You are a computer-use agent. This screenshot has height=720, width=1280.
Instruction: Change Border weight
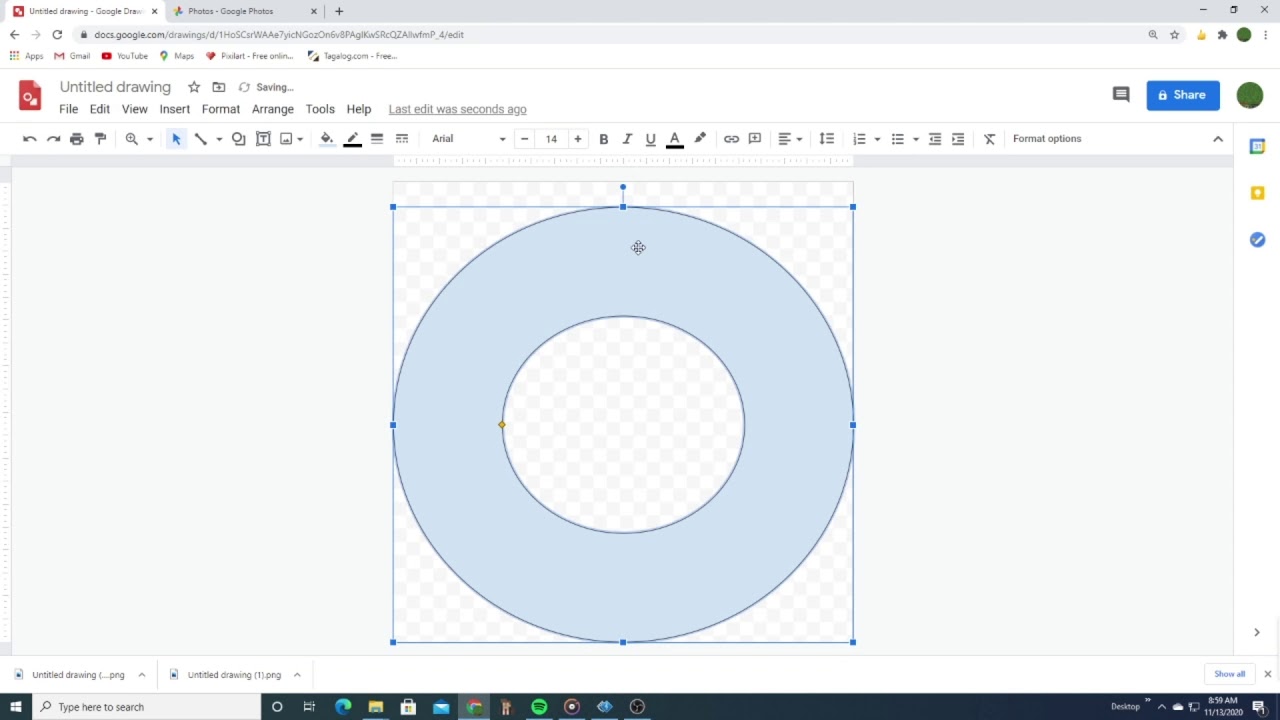click(377, 139)
